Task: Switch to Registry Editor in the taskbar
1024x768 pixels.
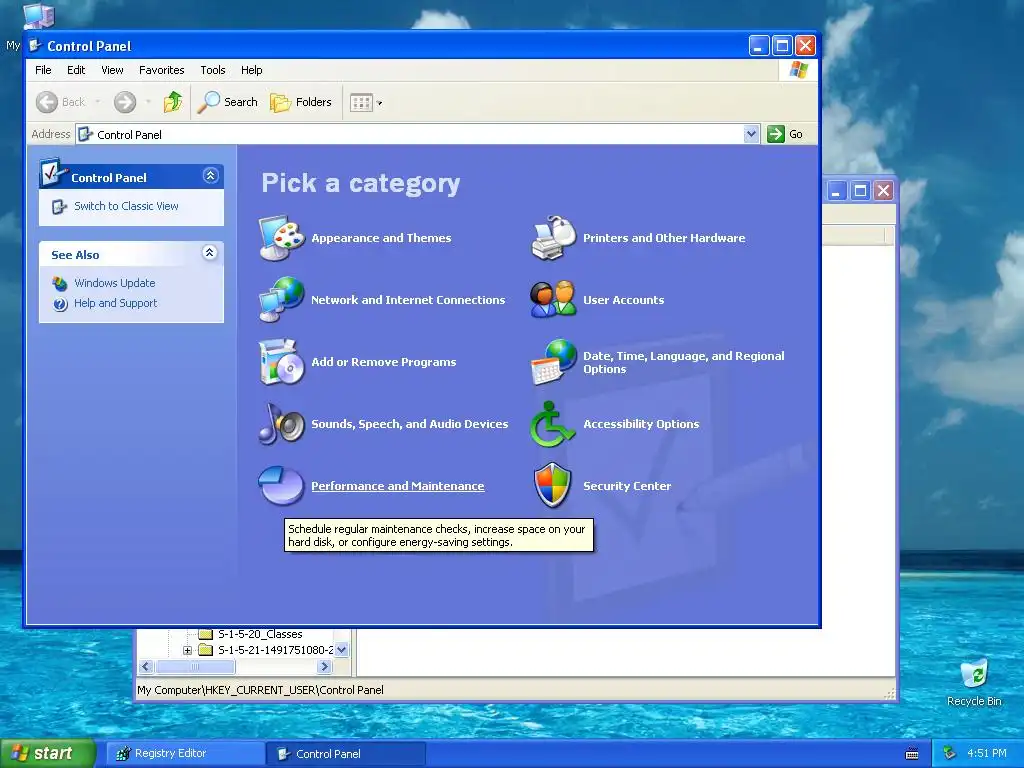Action: [185, 754]
